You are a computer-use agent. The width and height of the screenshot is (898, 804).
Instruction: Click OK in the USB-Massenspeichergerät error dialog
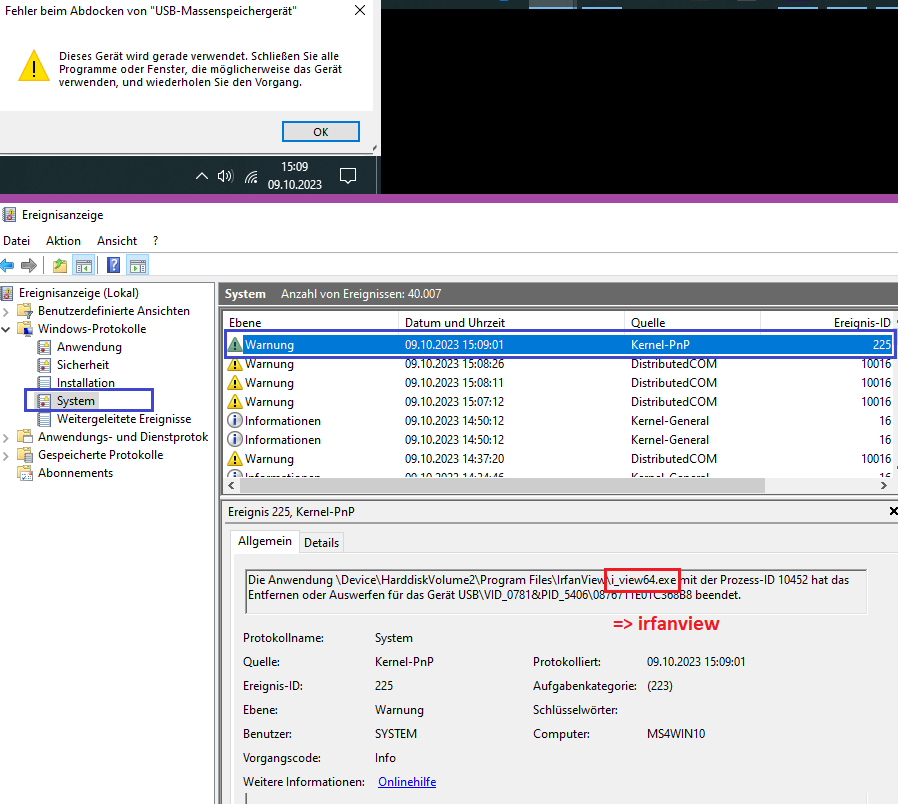tap(320, 131)
